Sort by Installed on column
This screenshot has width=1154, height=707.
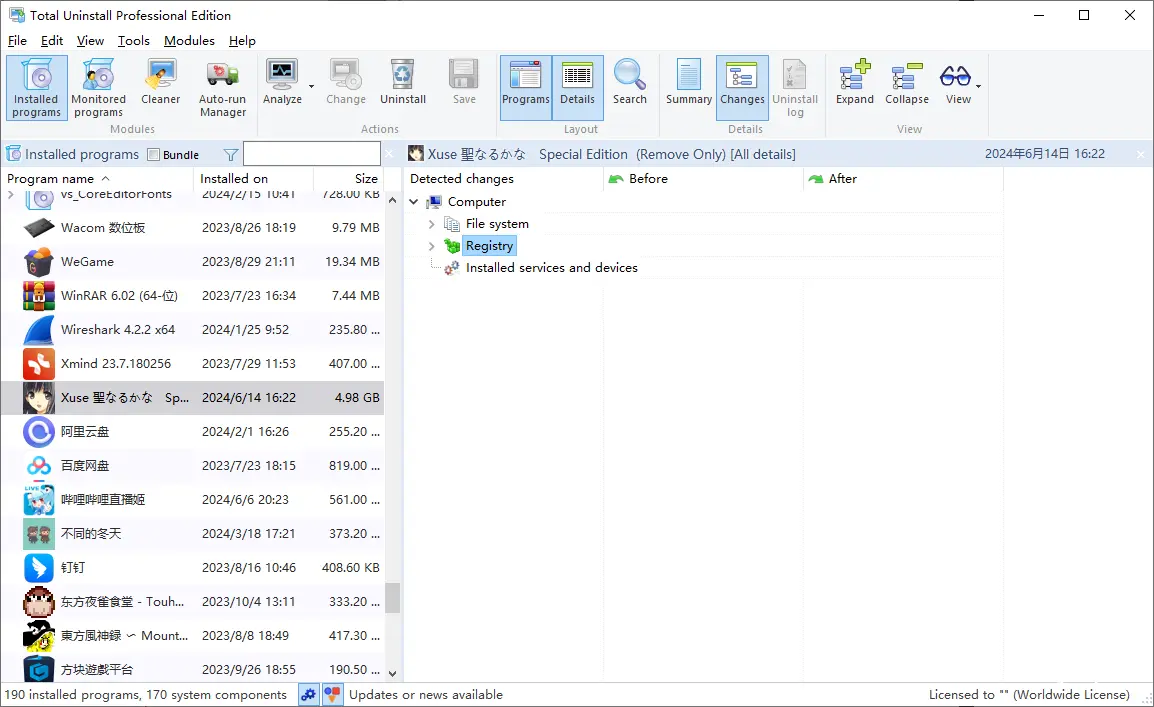pyautogui.click(x=253, y=179)
